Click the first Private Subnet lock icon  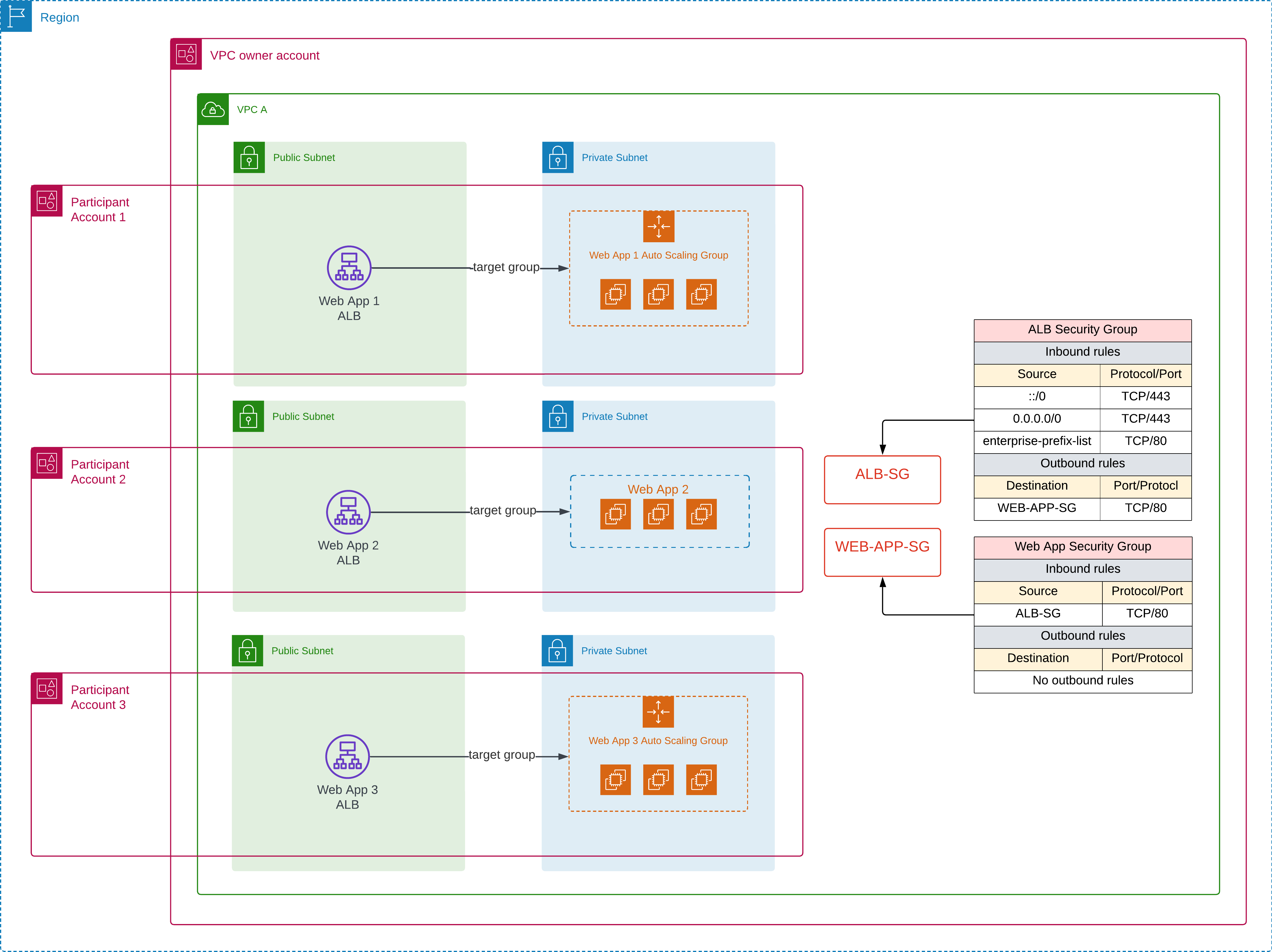pyautogui.click(x=557, y=157)
